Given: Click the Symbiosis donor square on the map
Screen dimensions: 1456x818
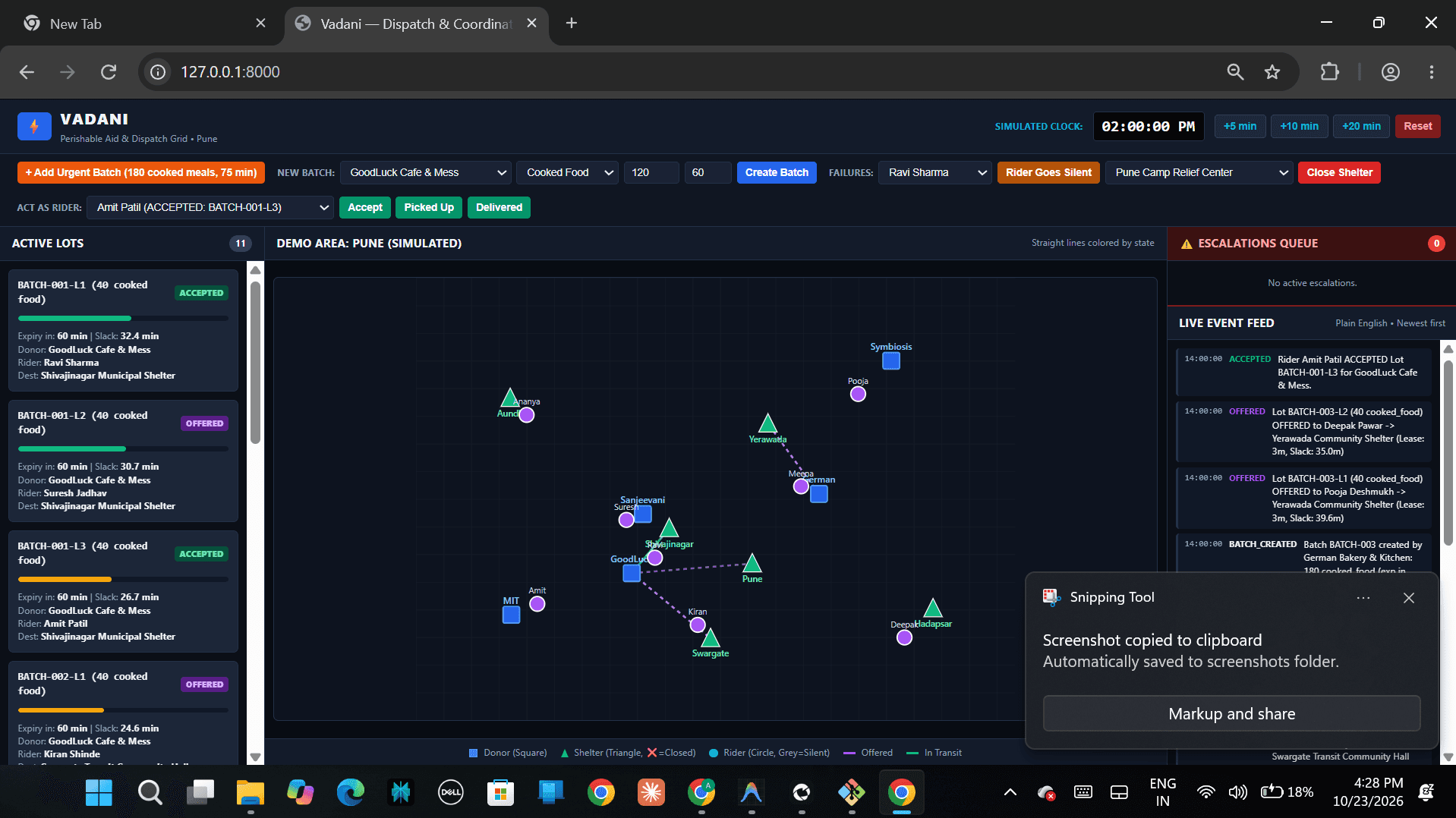Looking at the screenshot, I should coord(891,361).
